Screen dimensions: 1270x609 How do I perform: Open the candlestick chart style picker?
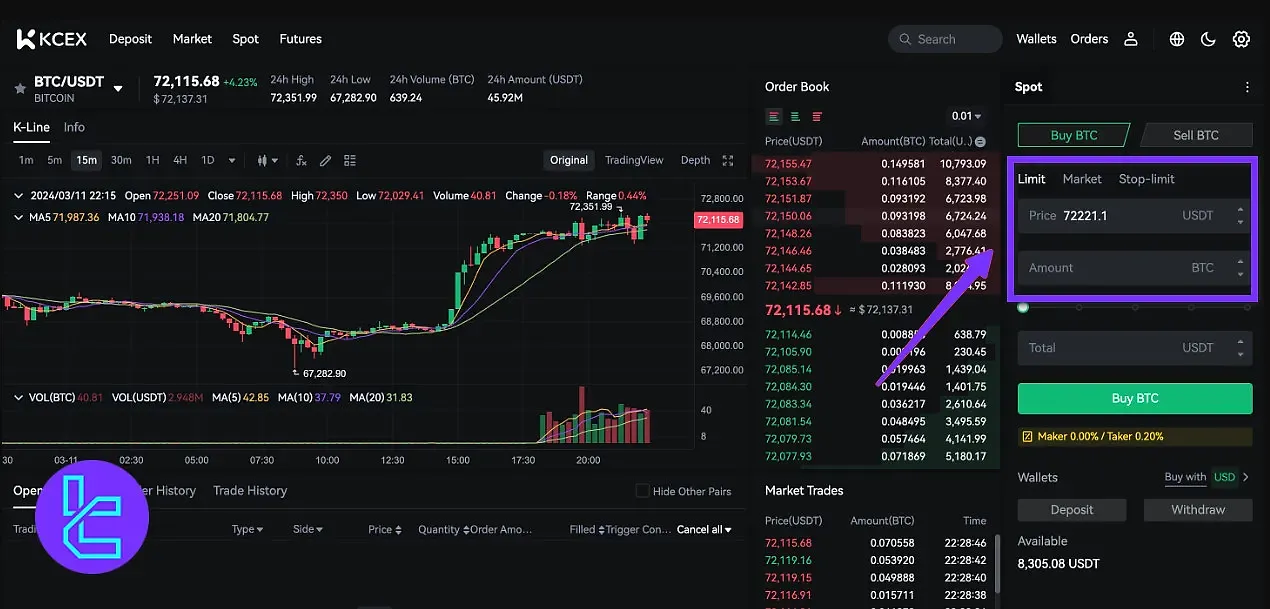pos(263,160)
